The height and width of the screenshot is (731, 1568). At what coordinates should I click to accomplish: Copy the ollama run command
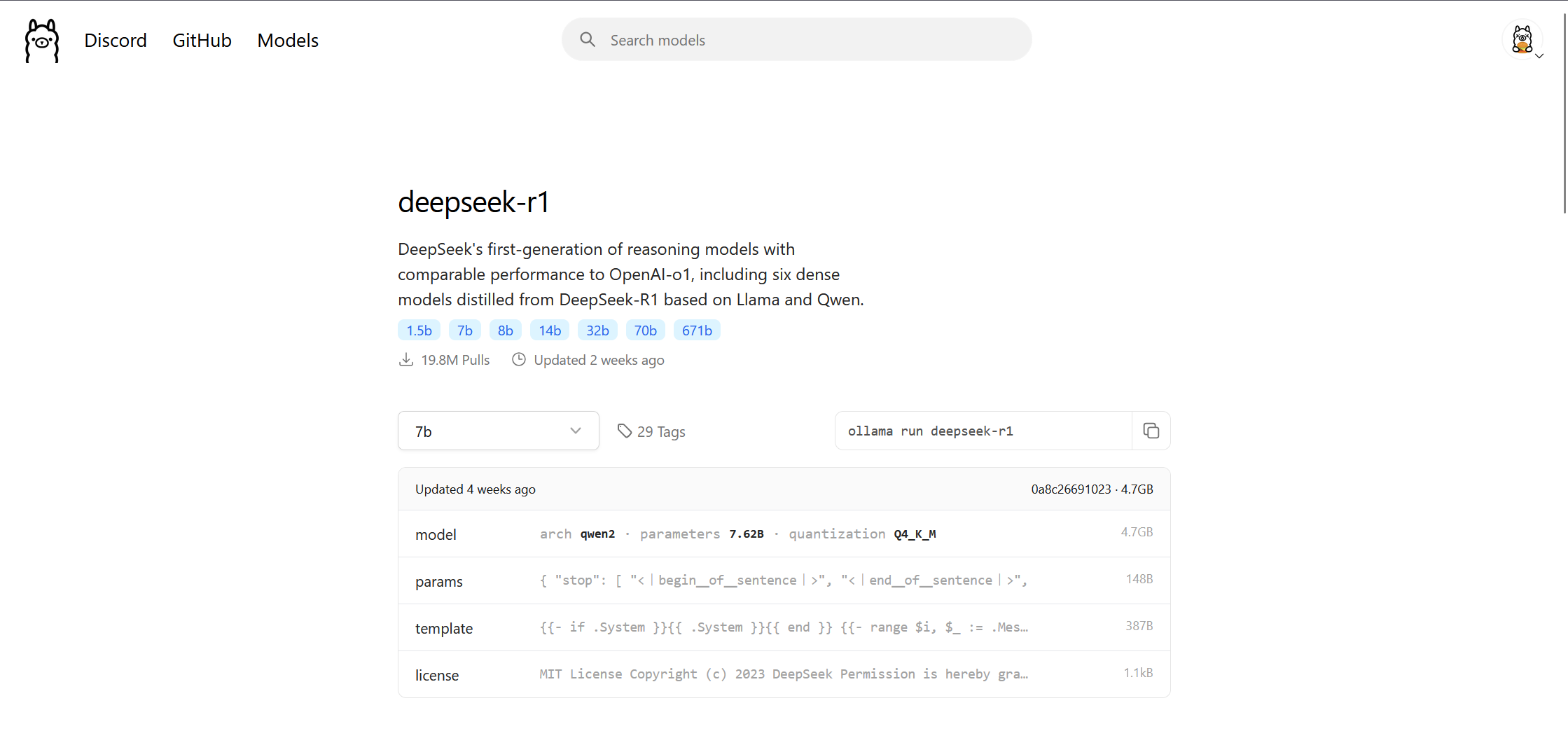coord(1151,431)
